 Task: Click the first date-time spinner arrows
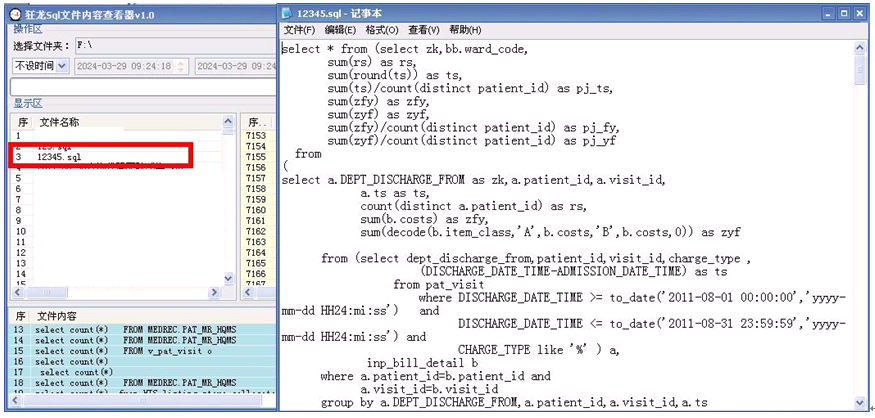tap(180, 66)
